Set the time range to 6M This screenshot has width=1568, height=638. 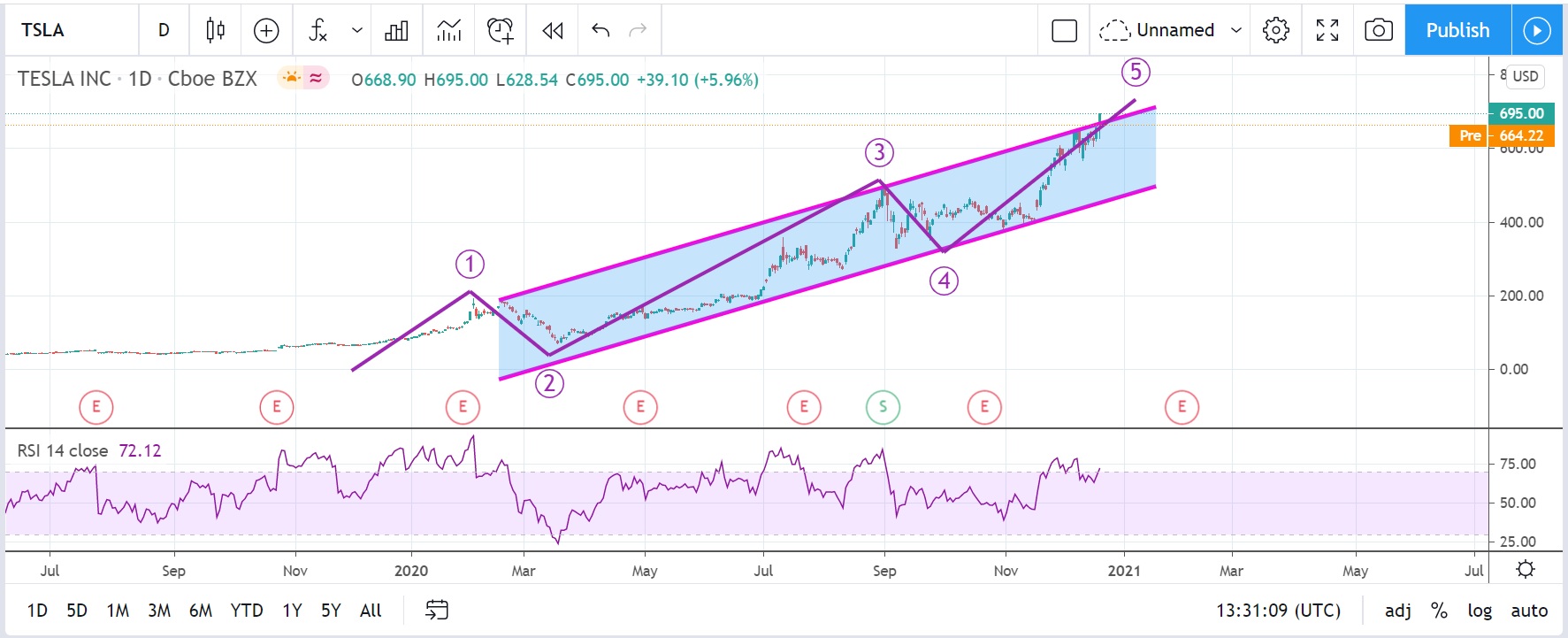tap(201, 611)
